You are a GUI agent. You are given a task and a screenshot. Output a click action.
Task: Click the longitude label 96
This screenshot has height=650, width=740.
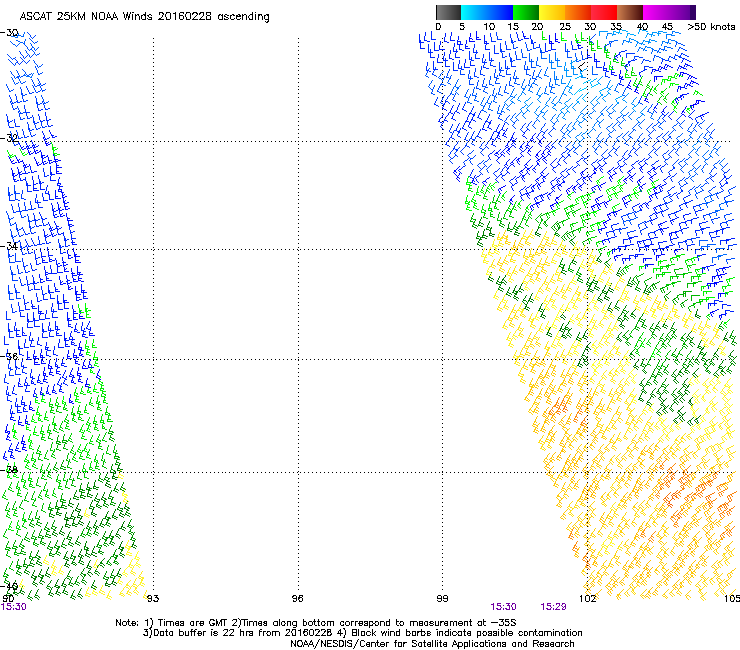[297, 599]
